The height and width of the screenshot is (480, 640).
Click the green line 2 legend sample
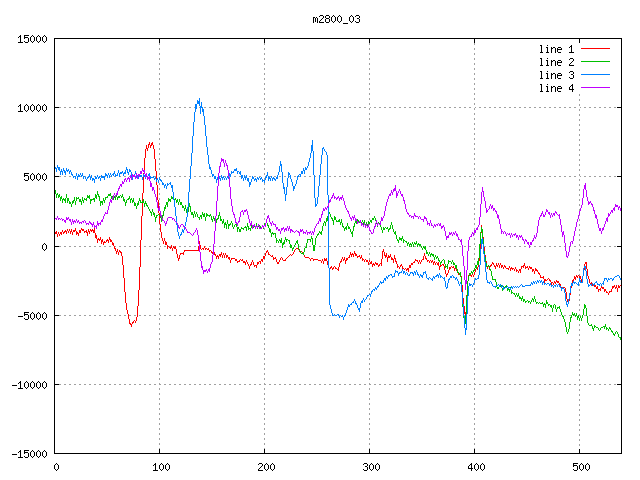595,62
